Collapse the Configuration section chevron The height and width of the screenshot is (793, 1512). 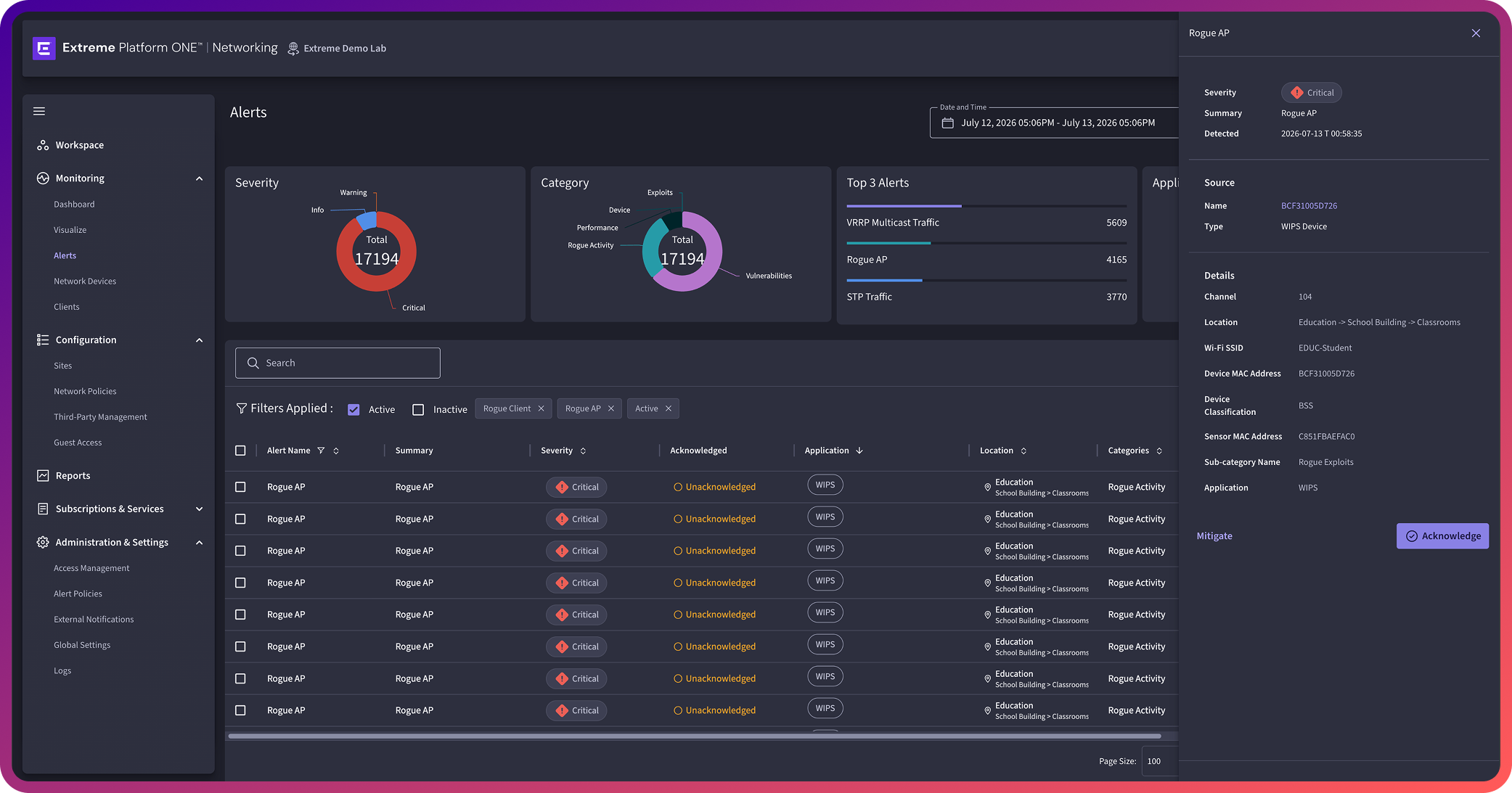click(x=199, y=340)
